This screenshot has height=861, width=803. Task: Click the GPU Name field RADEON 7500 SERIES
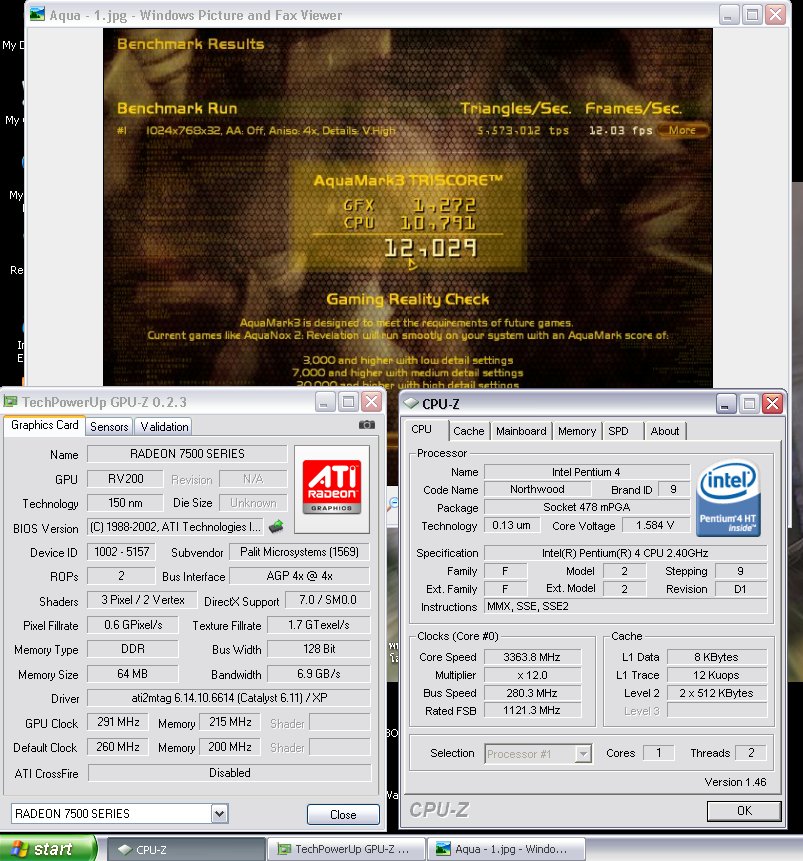pos(187,454)
